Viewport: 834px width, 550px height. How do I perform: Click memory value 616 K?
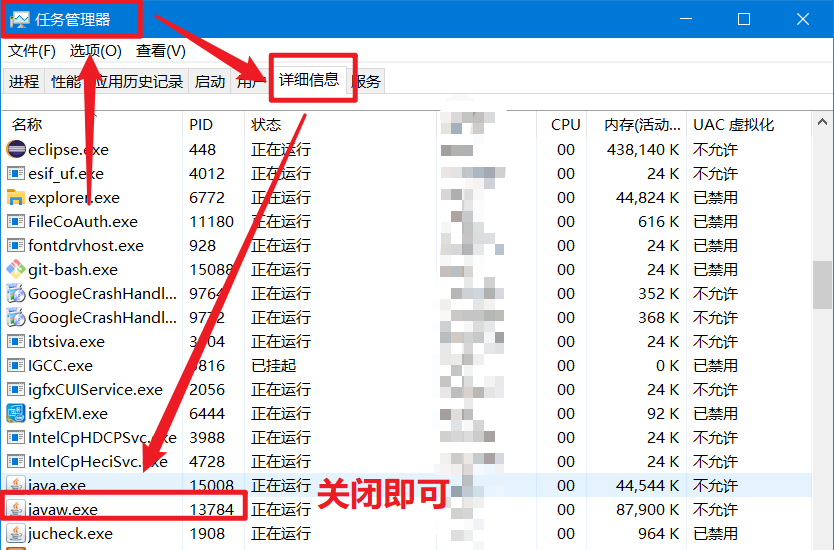(659, 221)
